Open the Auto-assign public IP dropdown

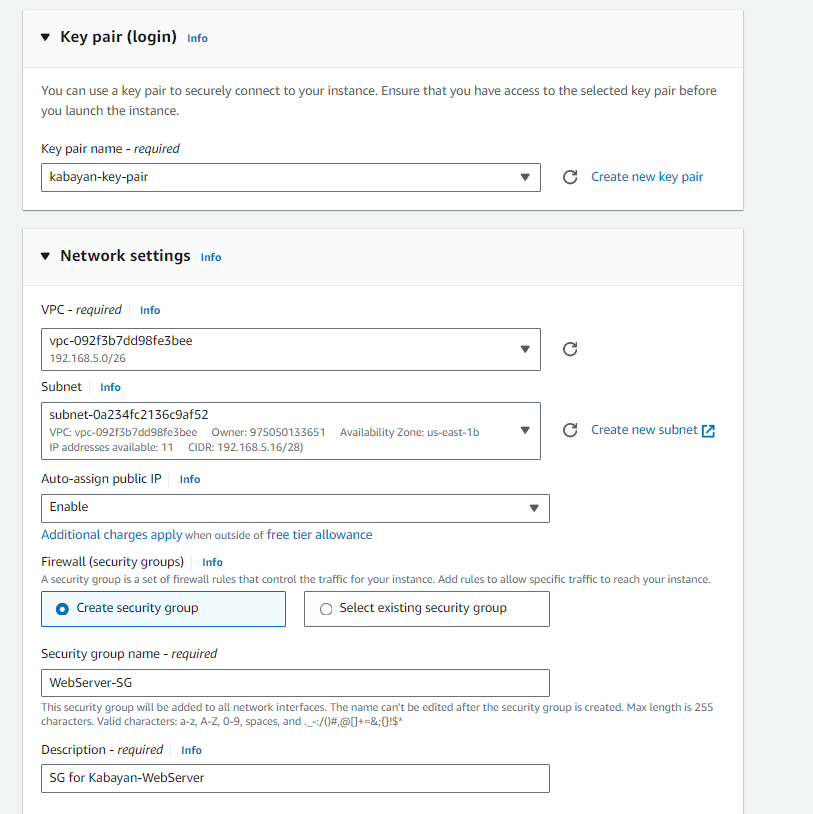(x=295, y=508)
